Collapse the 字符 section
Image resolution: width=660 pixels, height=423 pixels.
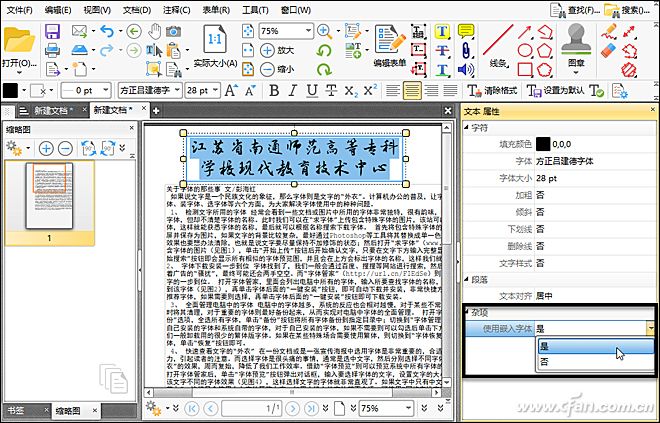(467, 127)
